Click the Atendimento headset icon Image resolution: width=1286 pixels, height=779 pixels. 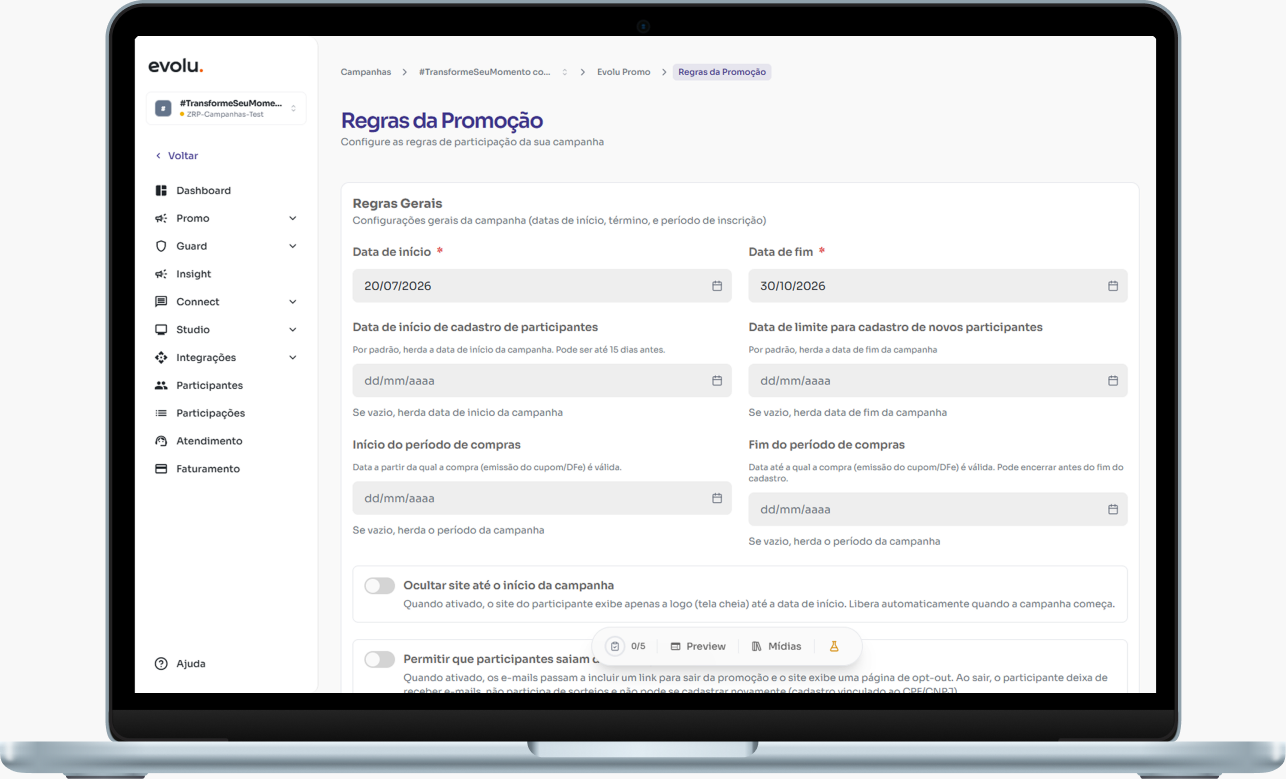[161, 441]
